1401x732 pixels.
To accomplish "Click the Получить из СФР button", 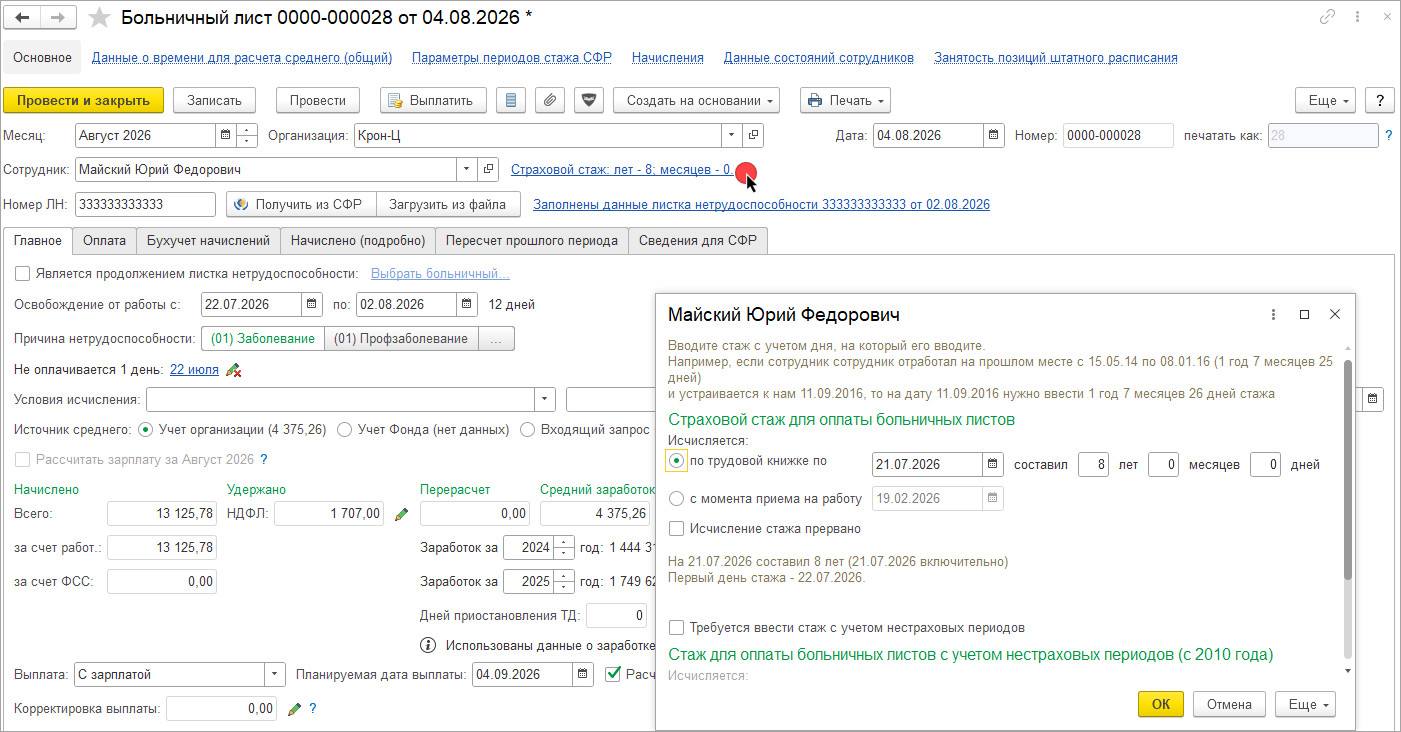I will coord(301,205).
